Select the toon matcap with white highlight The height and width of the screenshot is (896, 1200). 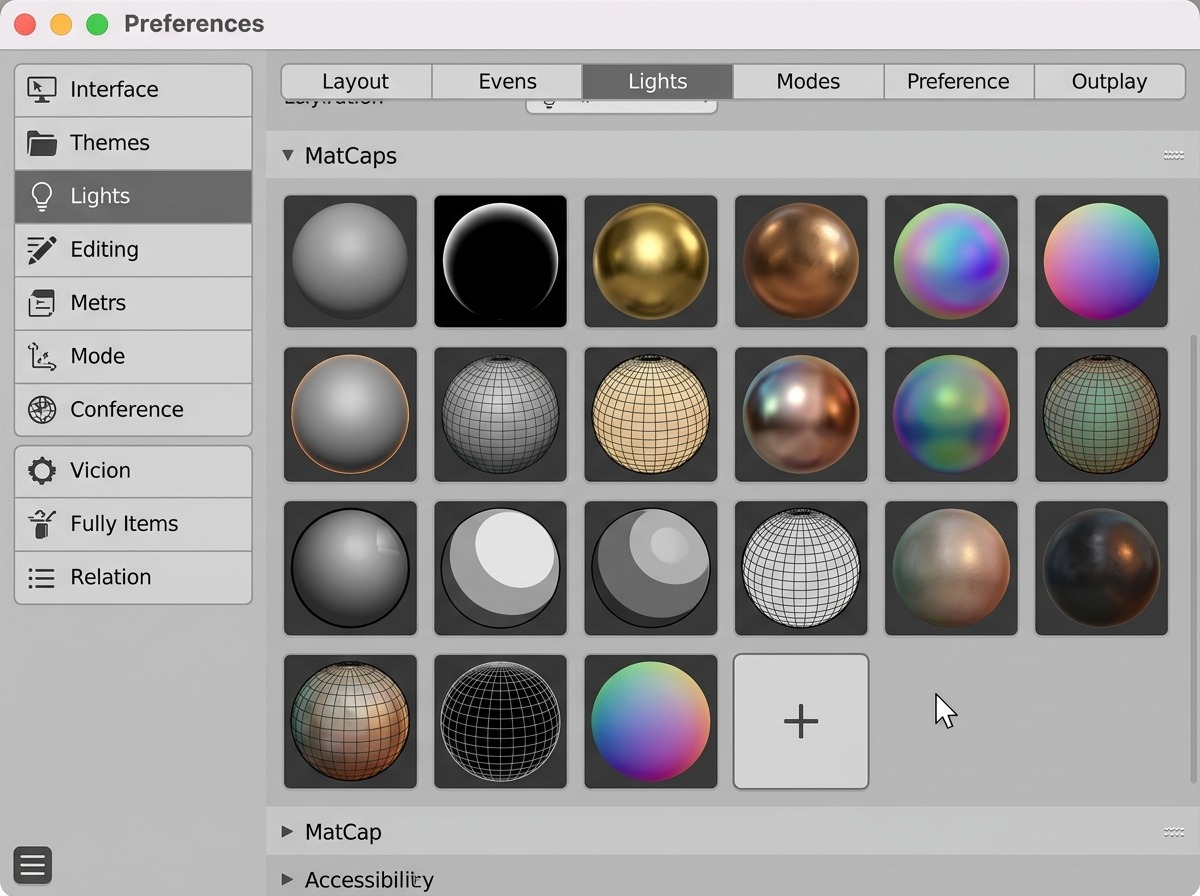(x=500, y=568)
